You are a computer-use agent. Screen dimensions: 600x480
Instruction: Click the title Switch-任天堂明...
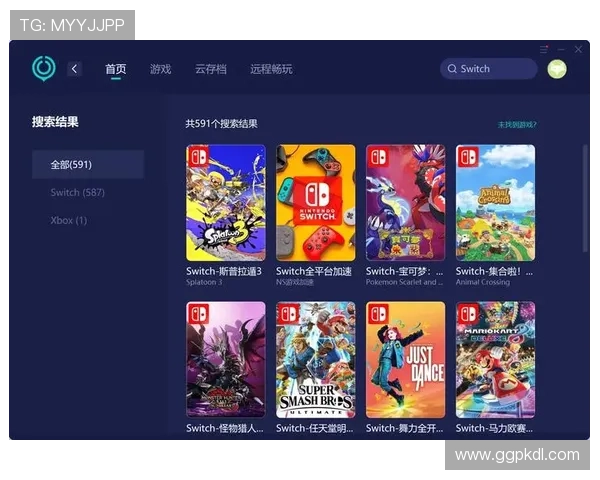click(315, 428)
